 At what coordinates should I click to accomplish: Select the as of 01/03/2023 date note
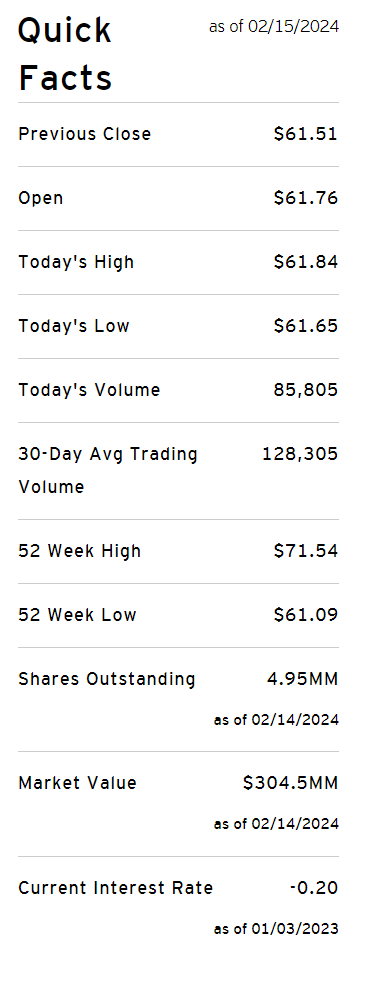pyautogui.click(x=276, y=929)
